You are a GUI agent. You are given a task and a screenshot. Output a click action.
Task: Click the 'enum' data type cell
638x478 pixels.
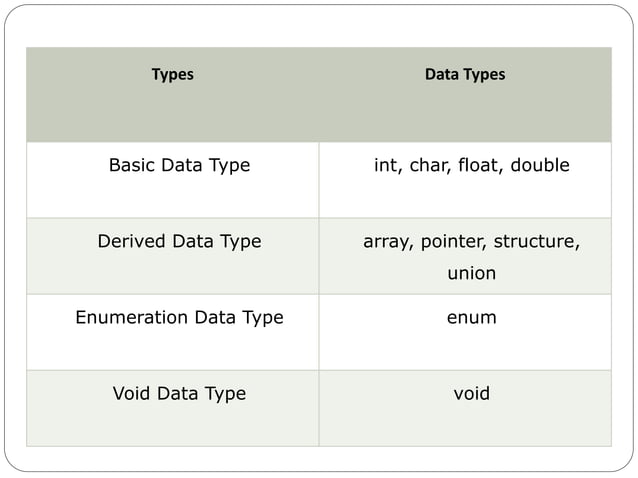pyautogui.click(x=471, y=318)
